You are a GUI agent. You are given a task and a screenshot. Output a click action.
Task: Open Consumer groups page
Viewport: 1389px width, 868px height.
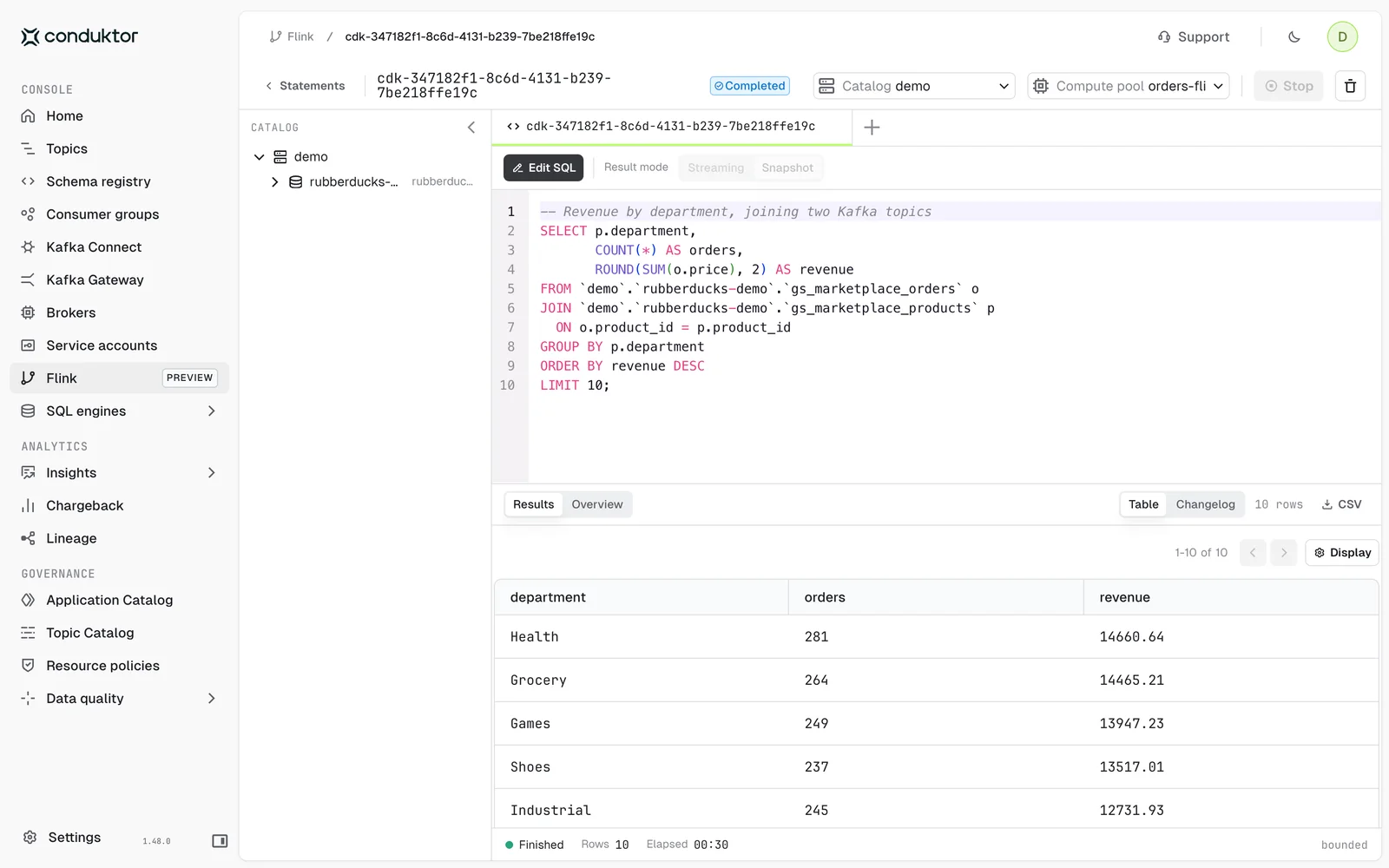pyautogui.click(x=119, y=214)
